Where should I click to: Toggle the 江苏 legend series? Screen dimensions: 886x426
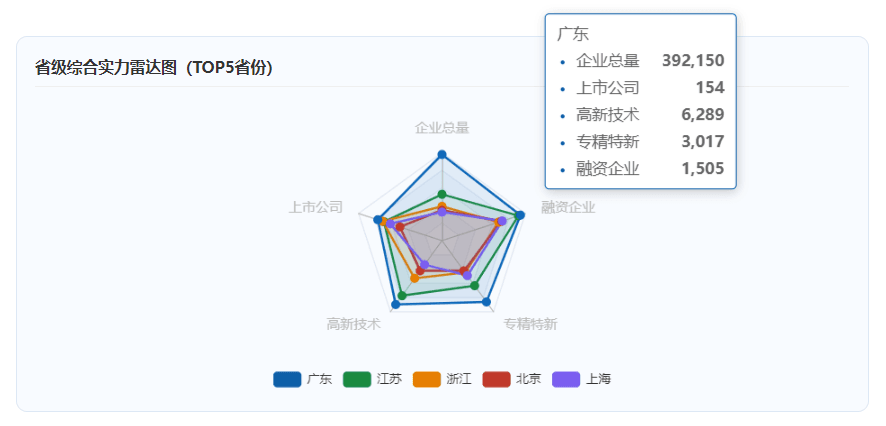click(372, 379)
